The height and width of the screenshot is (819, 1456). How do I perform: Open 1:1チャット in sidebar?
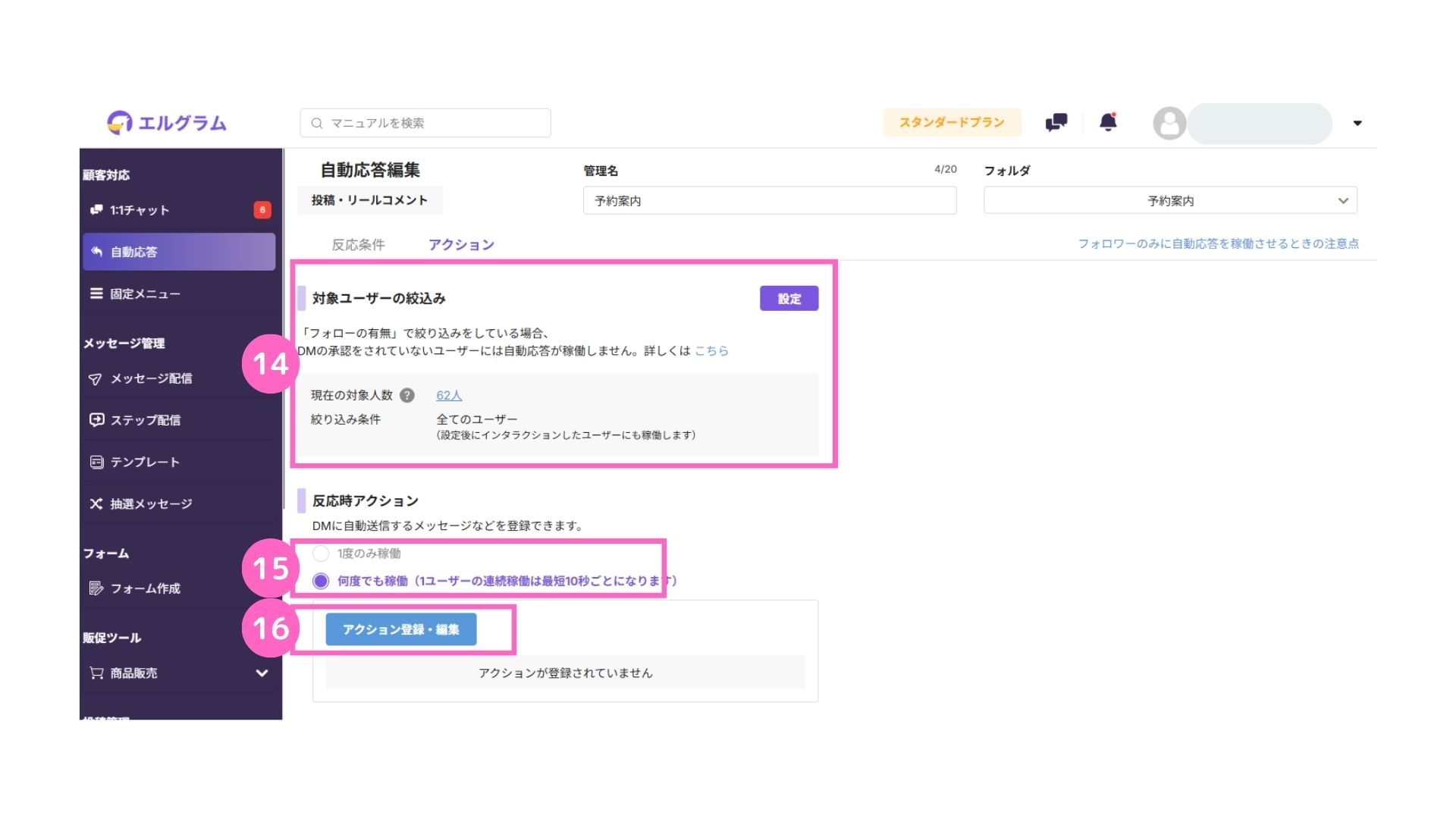(179, 210)
